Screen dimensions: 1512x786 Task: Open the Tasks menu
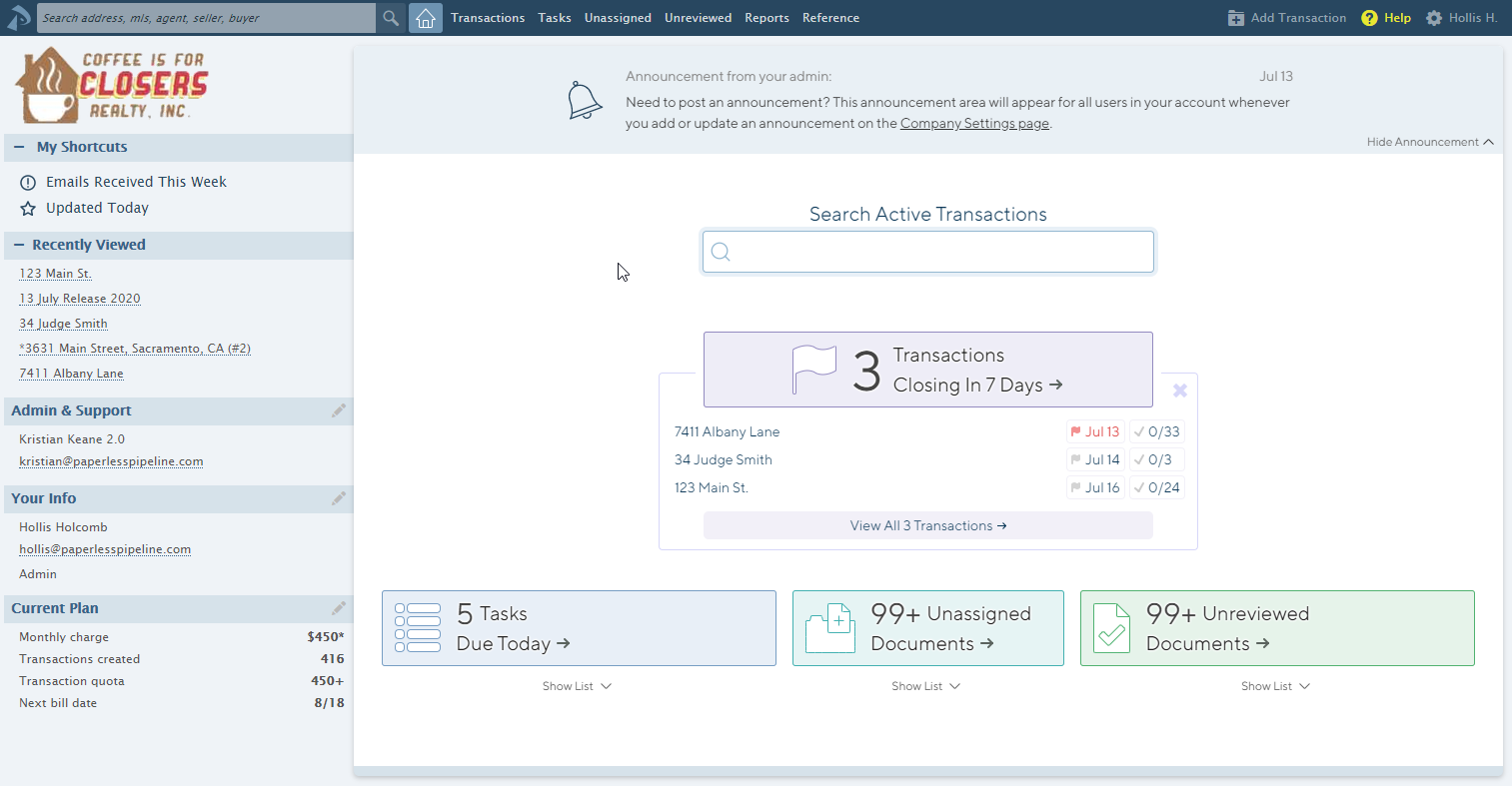click(x=555, y=18)
